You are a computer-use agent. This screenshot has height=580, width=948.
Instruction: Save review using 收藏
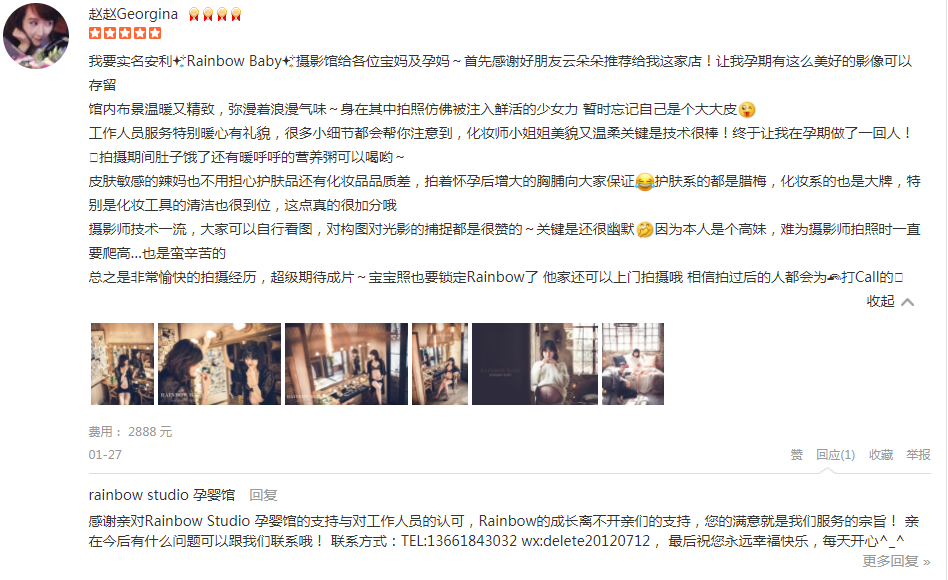[x=881, y=455]
